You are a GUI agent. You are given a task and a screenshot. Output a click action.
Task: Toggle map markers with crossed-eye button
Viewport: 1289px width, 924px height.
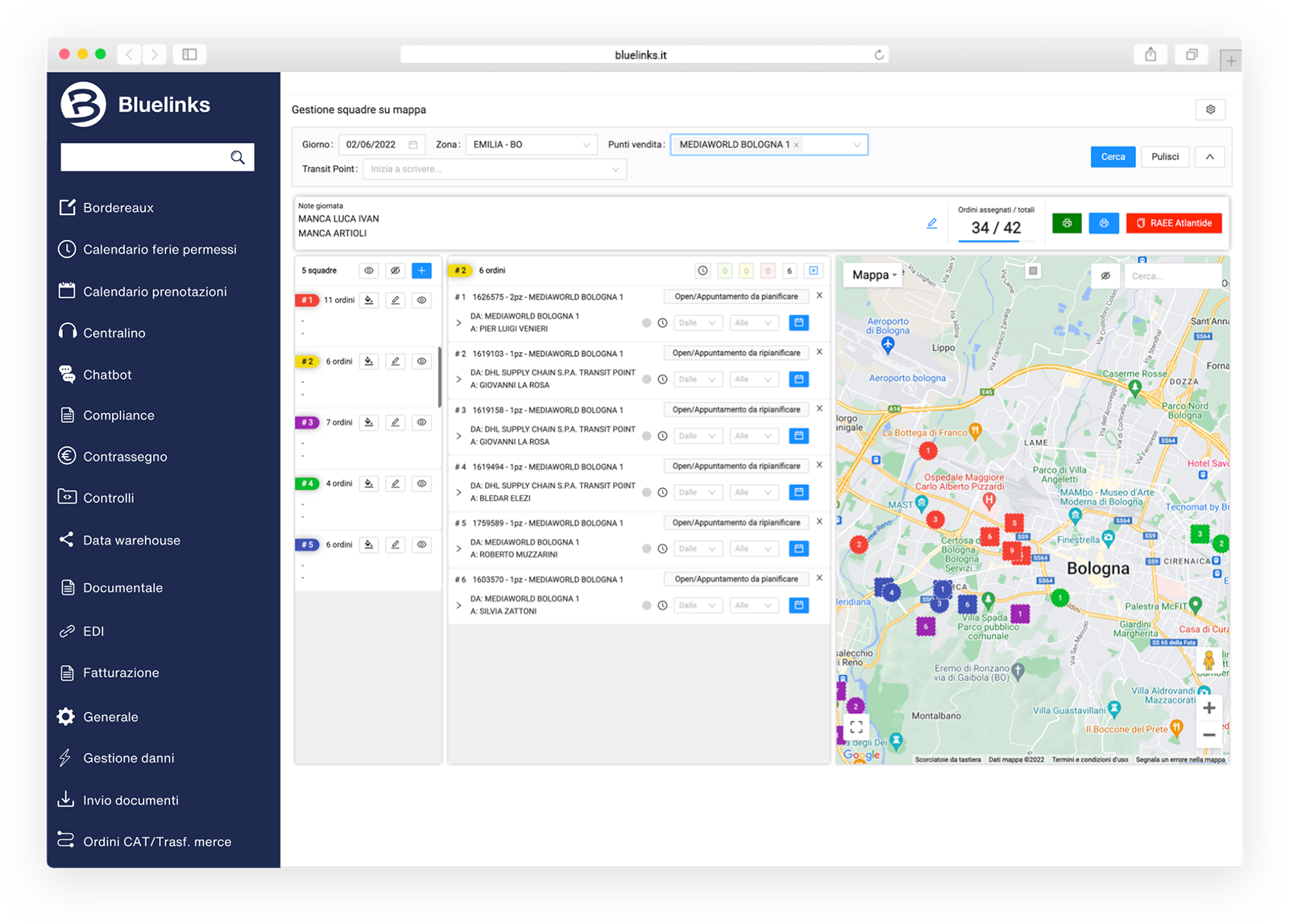(1105, 276)
